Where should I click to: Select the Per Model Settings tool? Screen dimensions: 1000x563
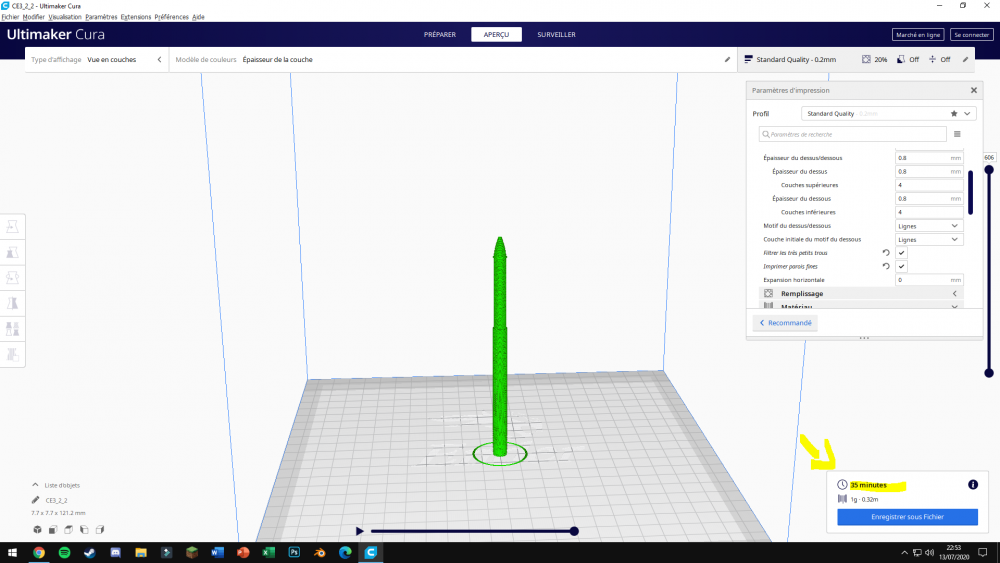[12, 328]
